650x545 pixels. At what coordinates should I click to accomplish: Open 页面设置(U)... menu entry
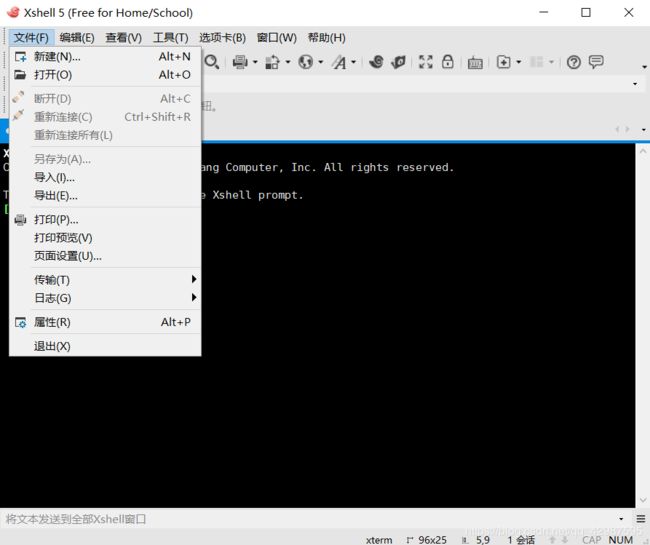[x=105, y=256]
